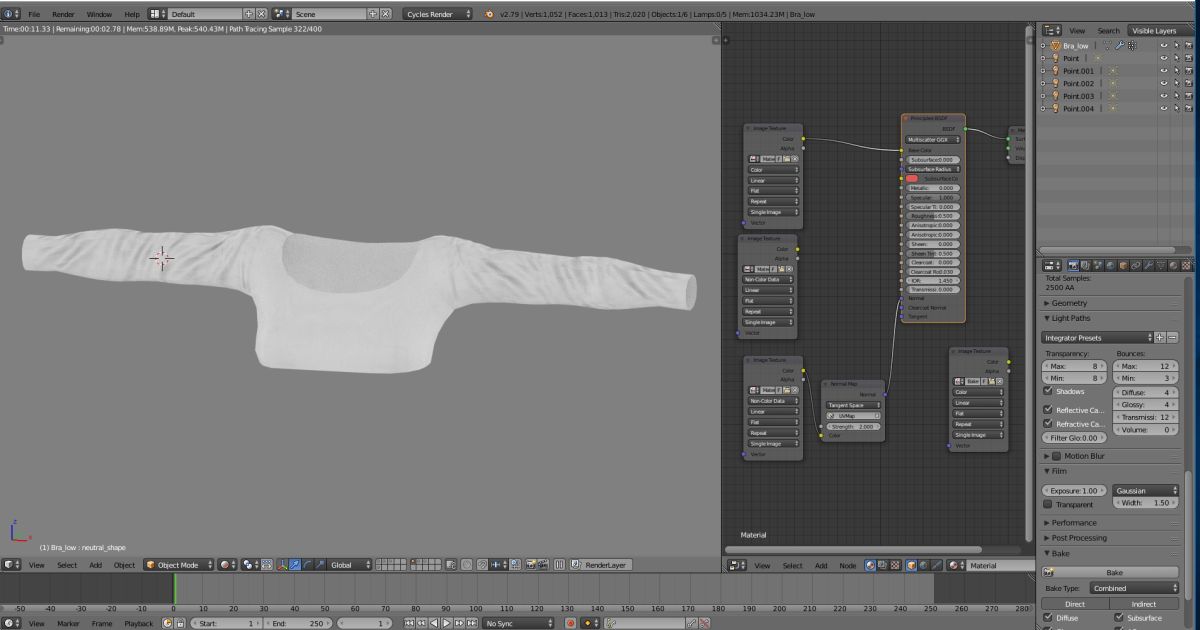The width and height of the screenshot is (1200, 630).
Task: Click the timeline record auto-keyframe button
Action: coord(570,623)
